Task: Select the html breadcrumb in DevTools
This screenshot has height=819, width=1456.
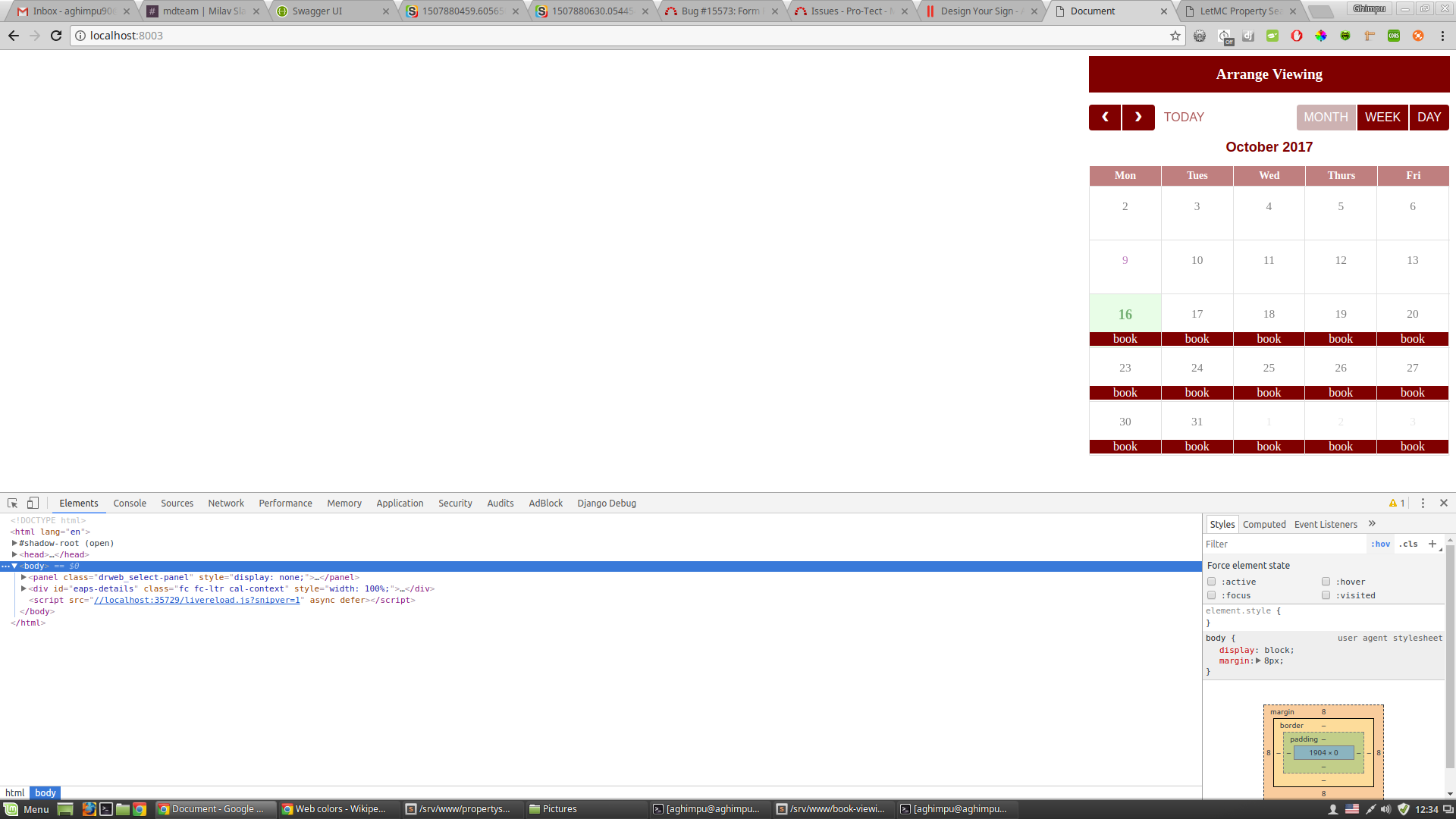Action: (x=15, y=792)
